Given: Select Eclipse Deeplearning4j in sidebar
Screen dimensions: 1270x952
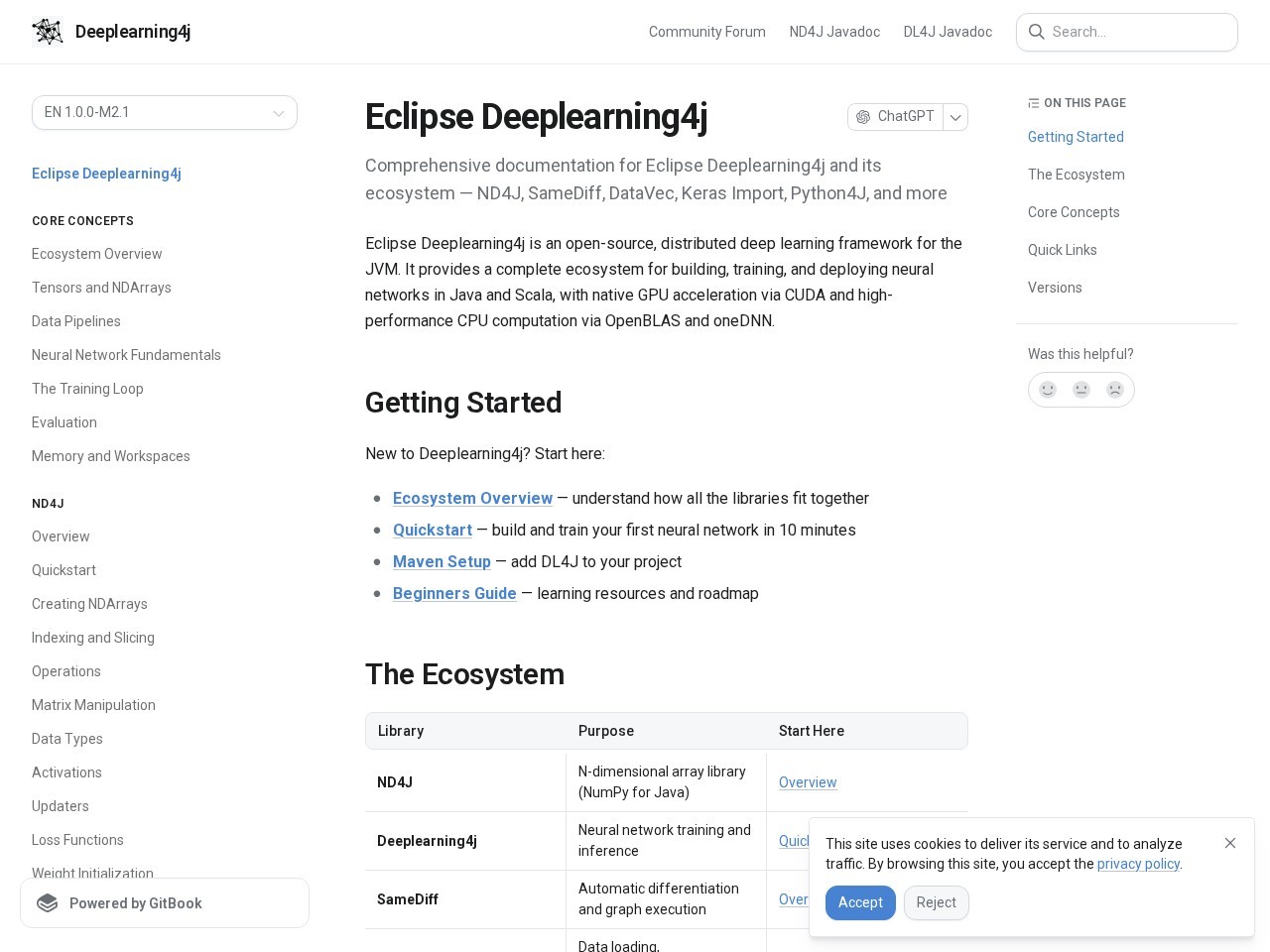Looking at the screenshot, I should tap(106, 174).
